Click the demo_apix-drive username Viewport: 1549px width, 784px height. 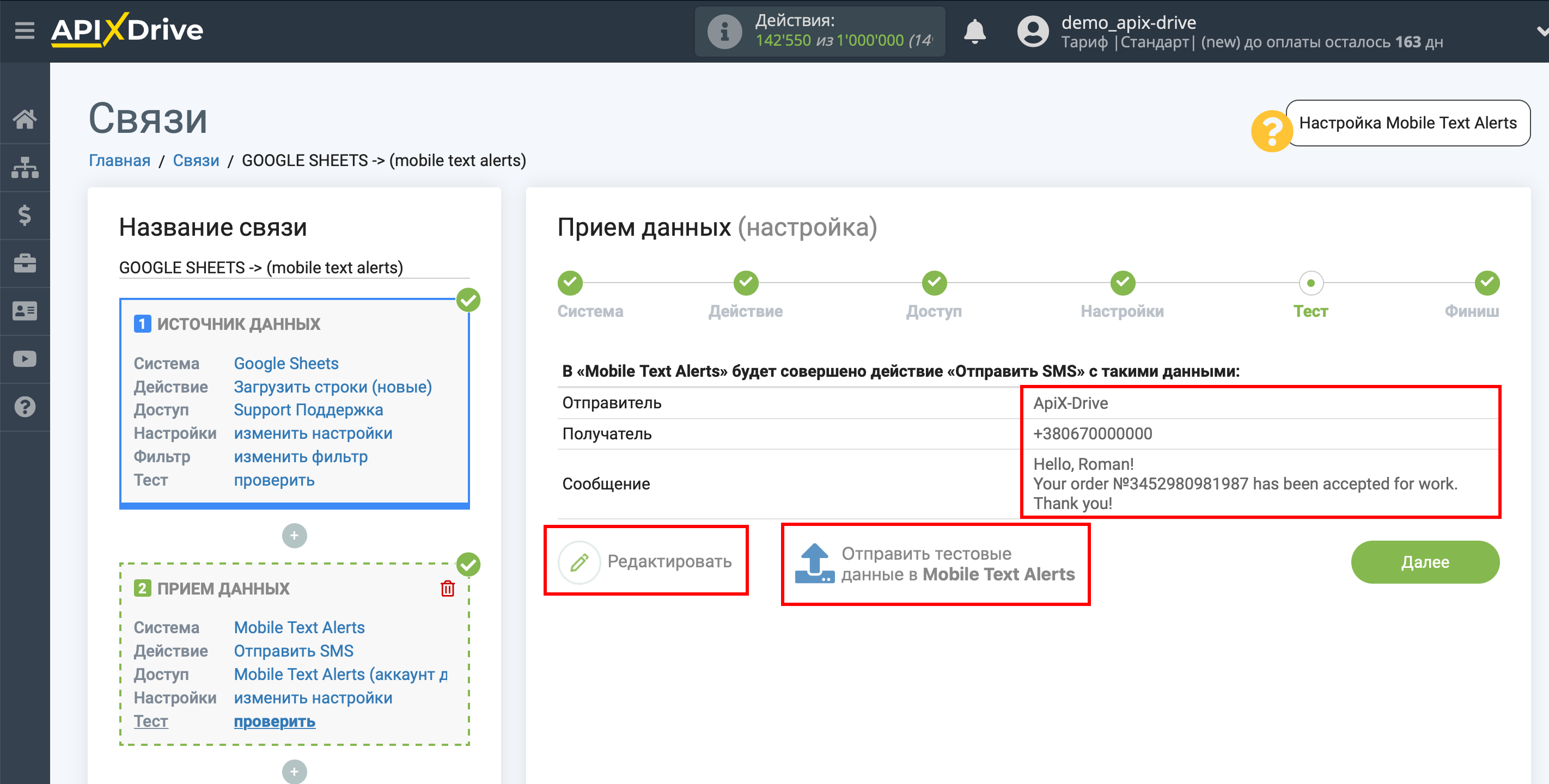click(1128, 23)
